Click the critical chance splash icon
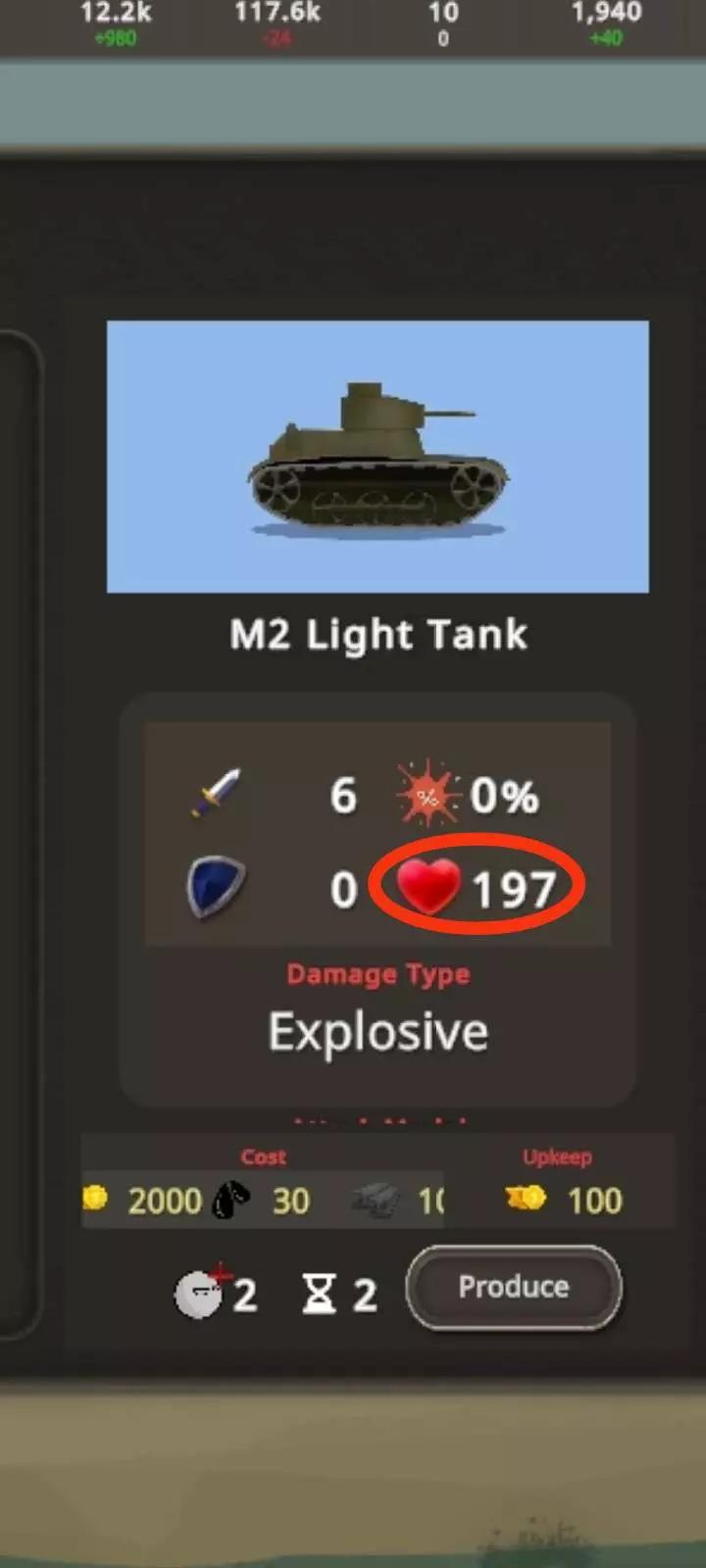Screen dimensions: 706x1568 click(x=428, y=795)
